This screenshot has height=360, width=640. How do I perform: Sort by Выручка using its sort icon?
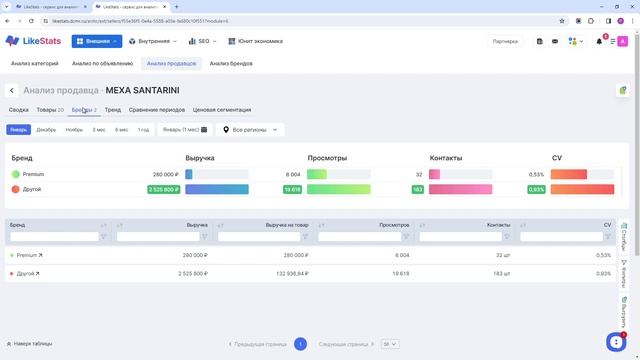(120, 225)
